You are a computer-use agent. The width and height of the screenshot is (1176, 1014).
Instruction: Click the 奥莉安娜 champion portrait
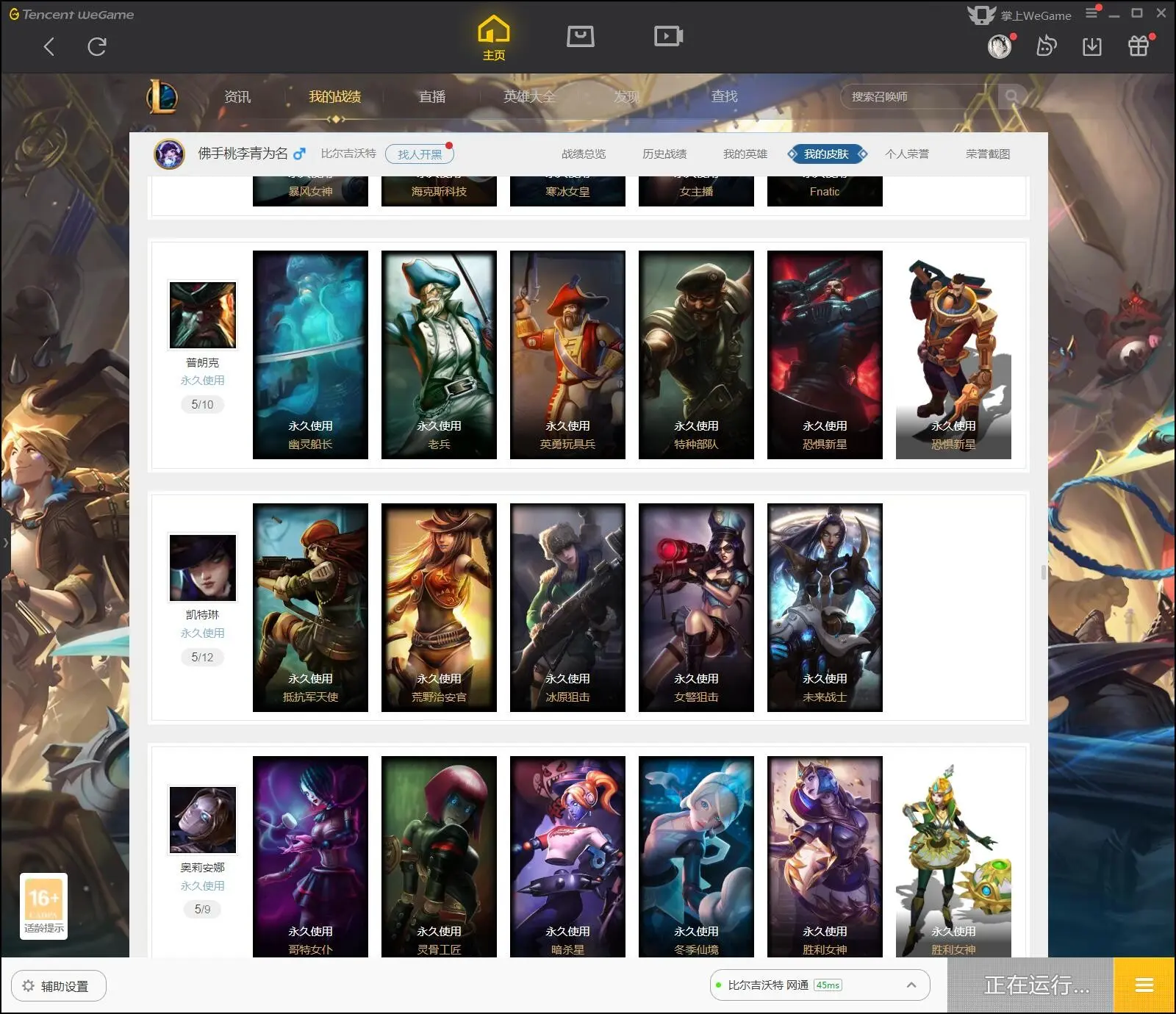pos(203,820)
